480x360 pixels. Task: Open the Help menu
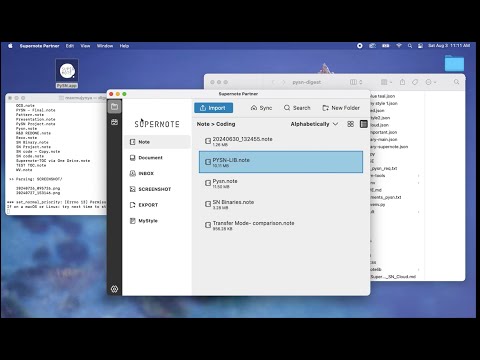(x=124, y=46)
